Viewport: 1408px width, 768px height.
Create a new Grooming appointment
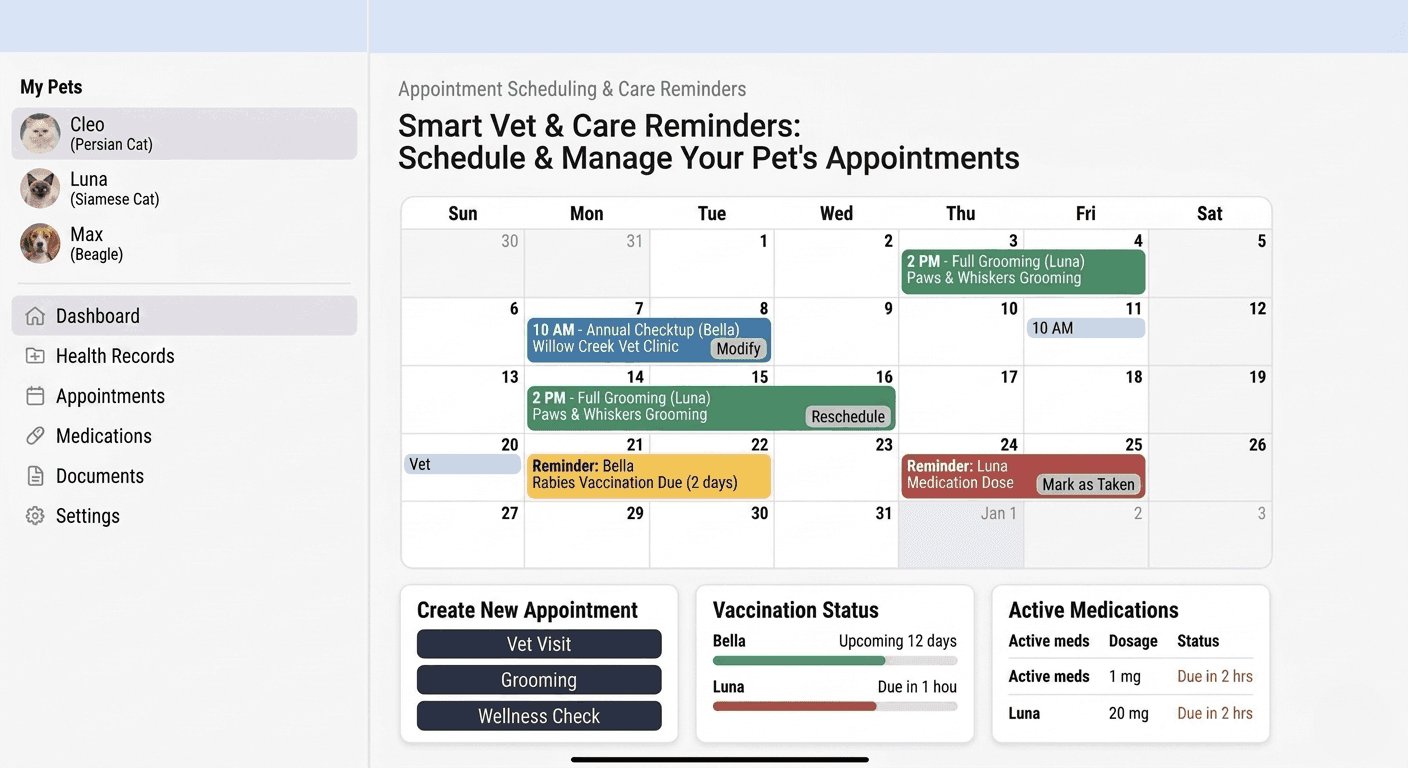click(539, 680)
